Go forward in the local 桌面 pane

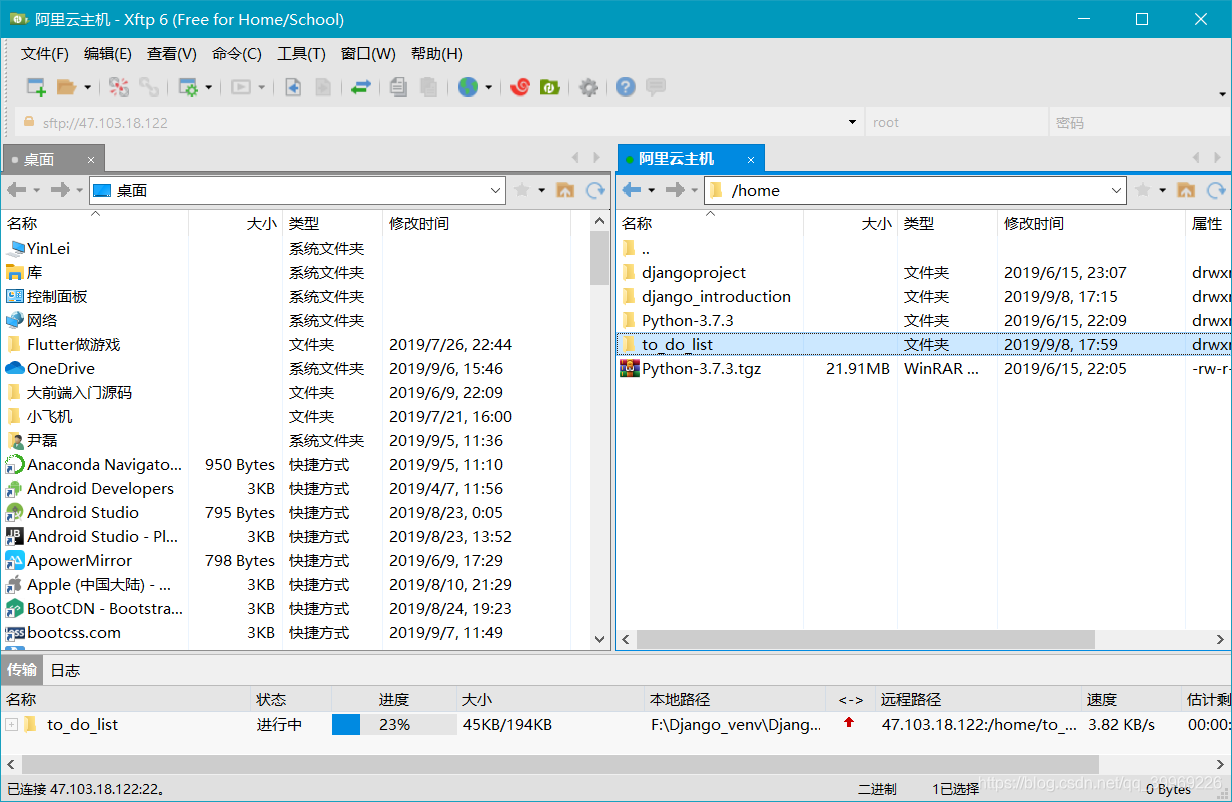60,190
